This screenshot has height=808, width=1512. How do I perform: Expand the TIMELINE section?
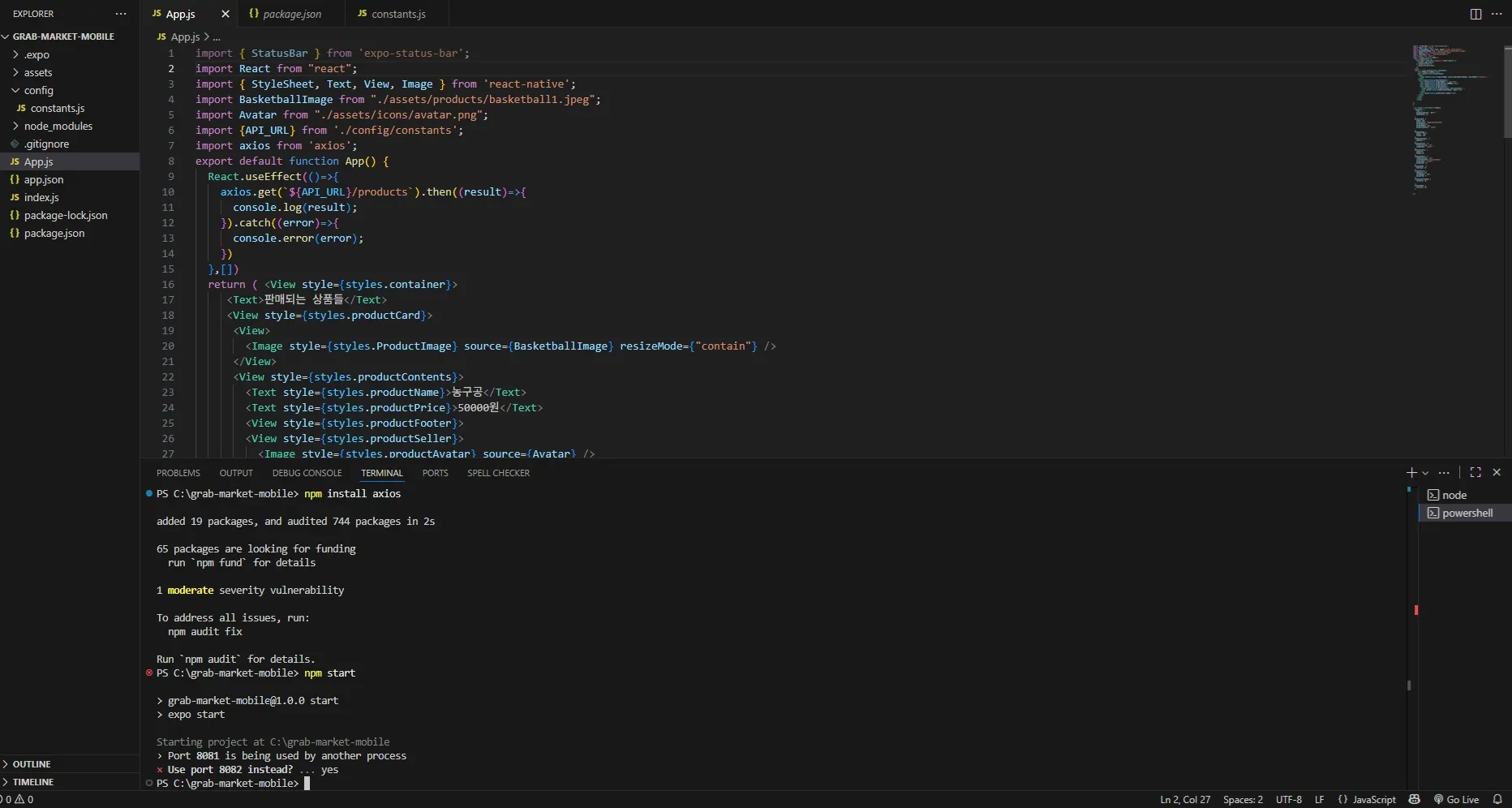[32, 782]
